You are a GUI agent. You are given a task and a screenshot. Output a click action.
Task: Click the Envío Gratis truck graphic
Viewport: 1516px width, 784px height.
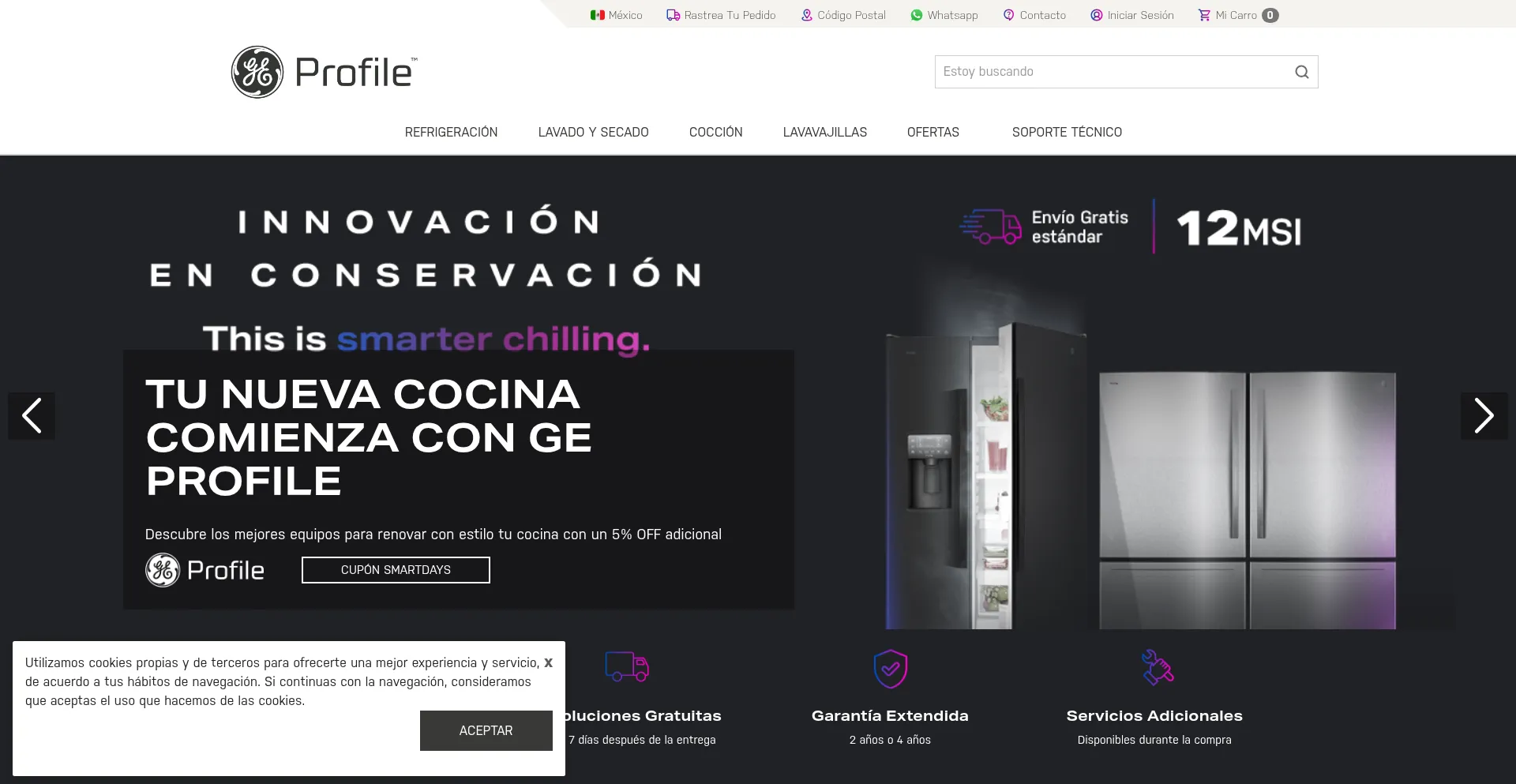[x=991, y=227]
